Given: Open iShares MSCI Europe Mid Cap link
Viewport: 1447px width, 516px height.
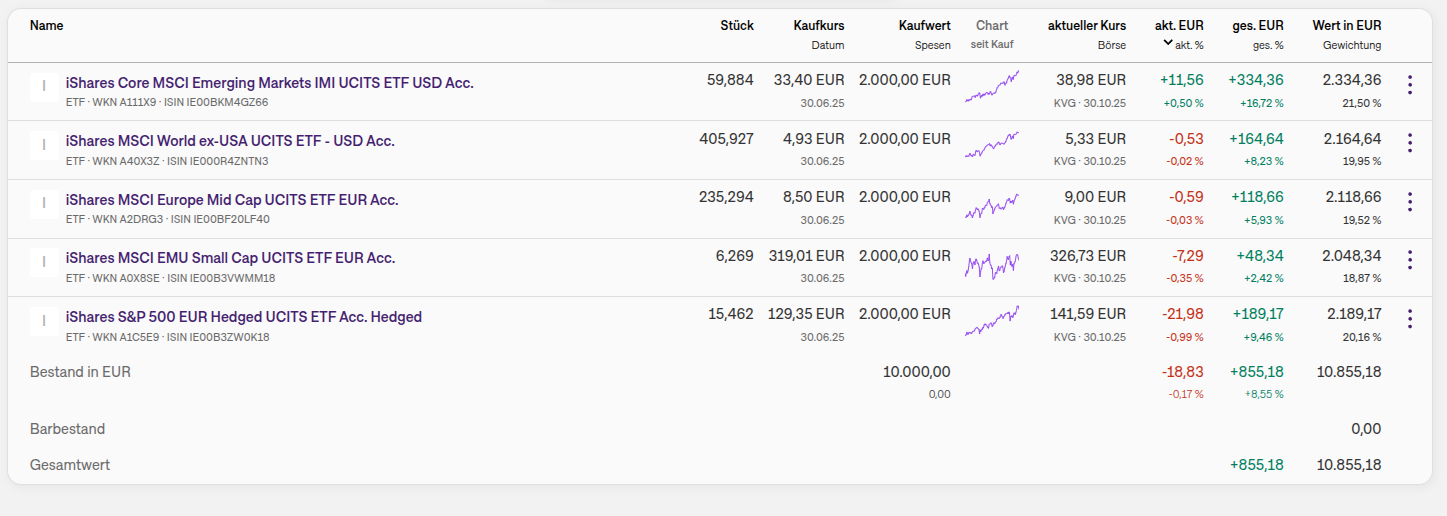Looking at the screenshot, I should coord(232,200).
